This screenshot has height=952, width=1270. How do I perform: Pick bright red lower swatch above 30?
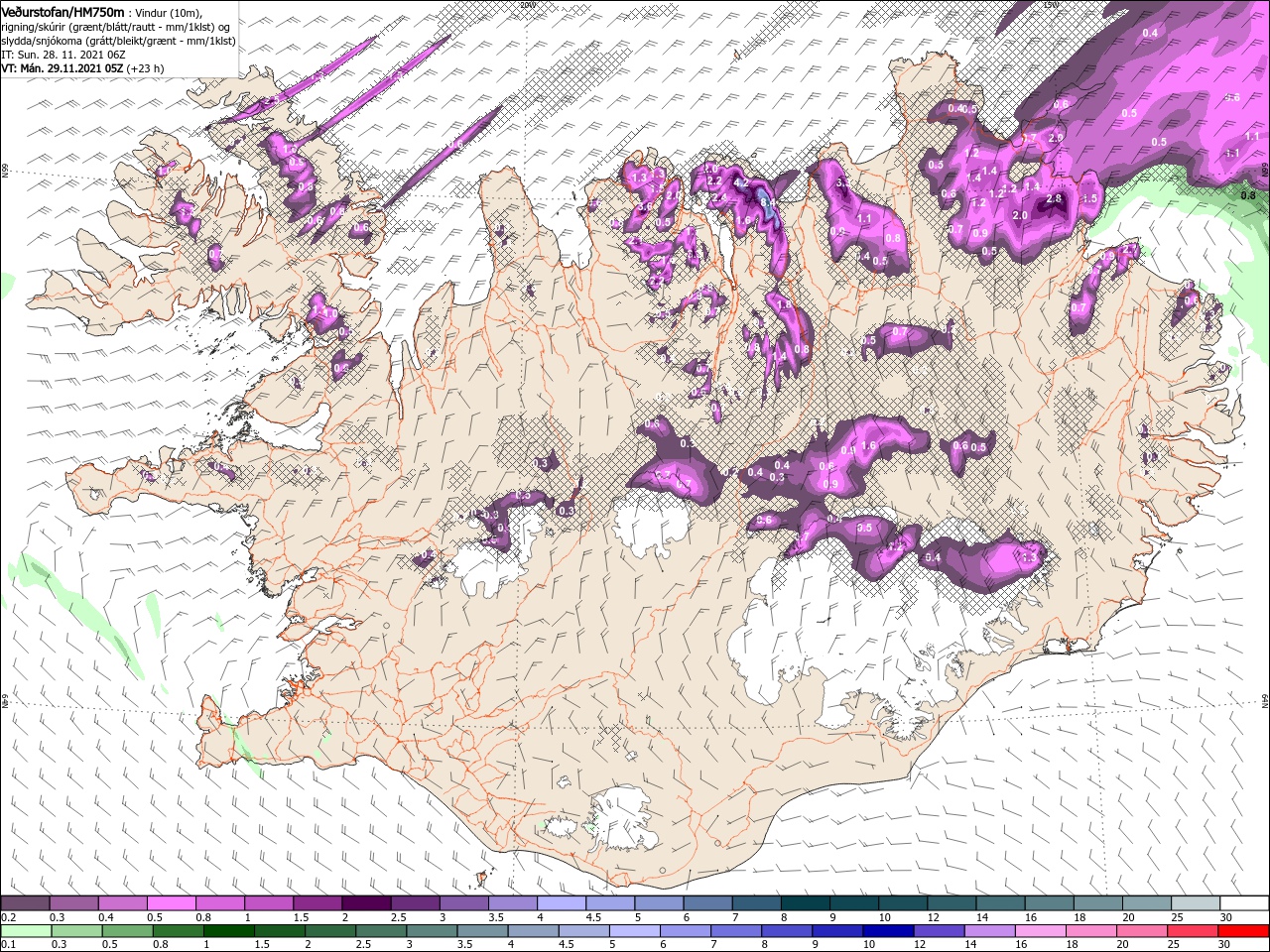point(1242,930)
